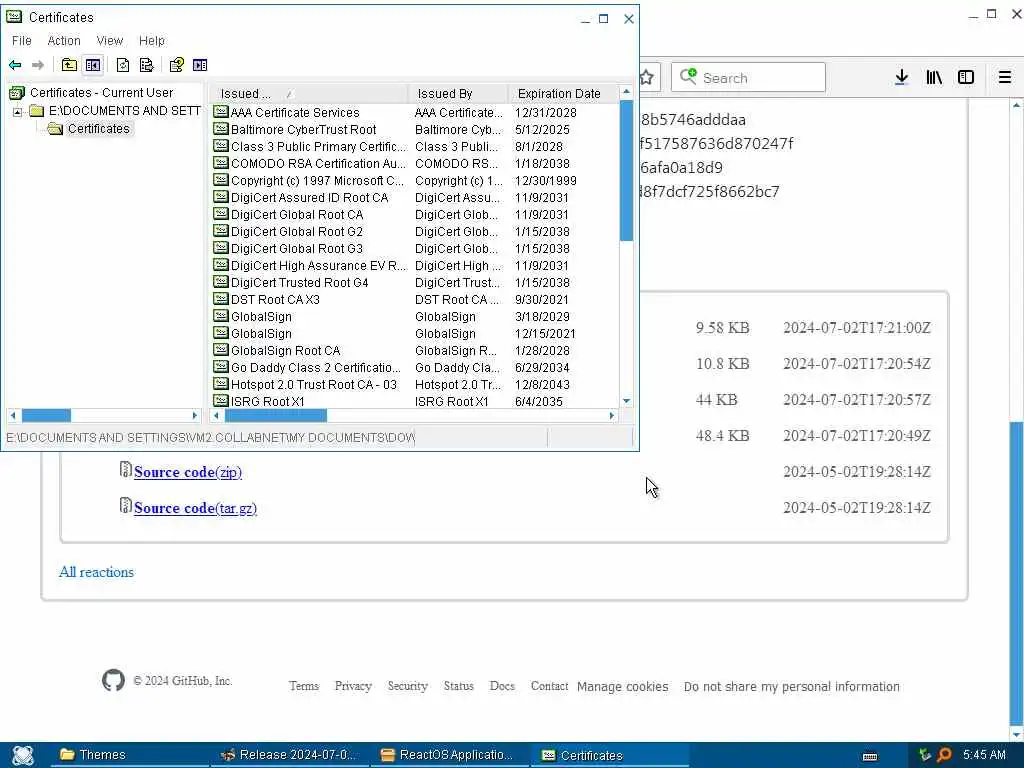
Task: Open browser downloads arrow icon
Action: (x=901, y=77)
